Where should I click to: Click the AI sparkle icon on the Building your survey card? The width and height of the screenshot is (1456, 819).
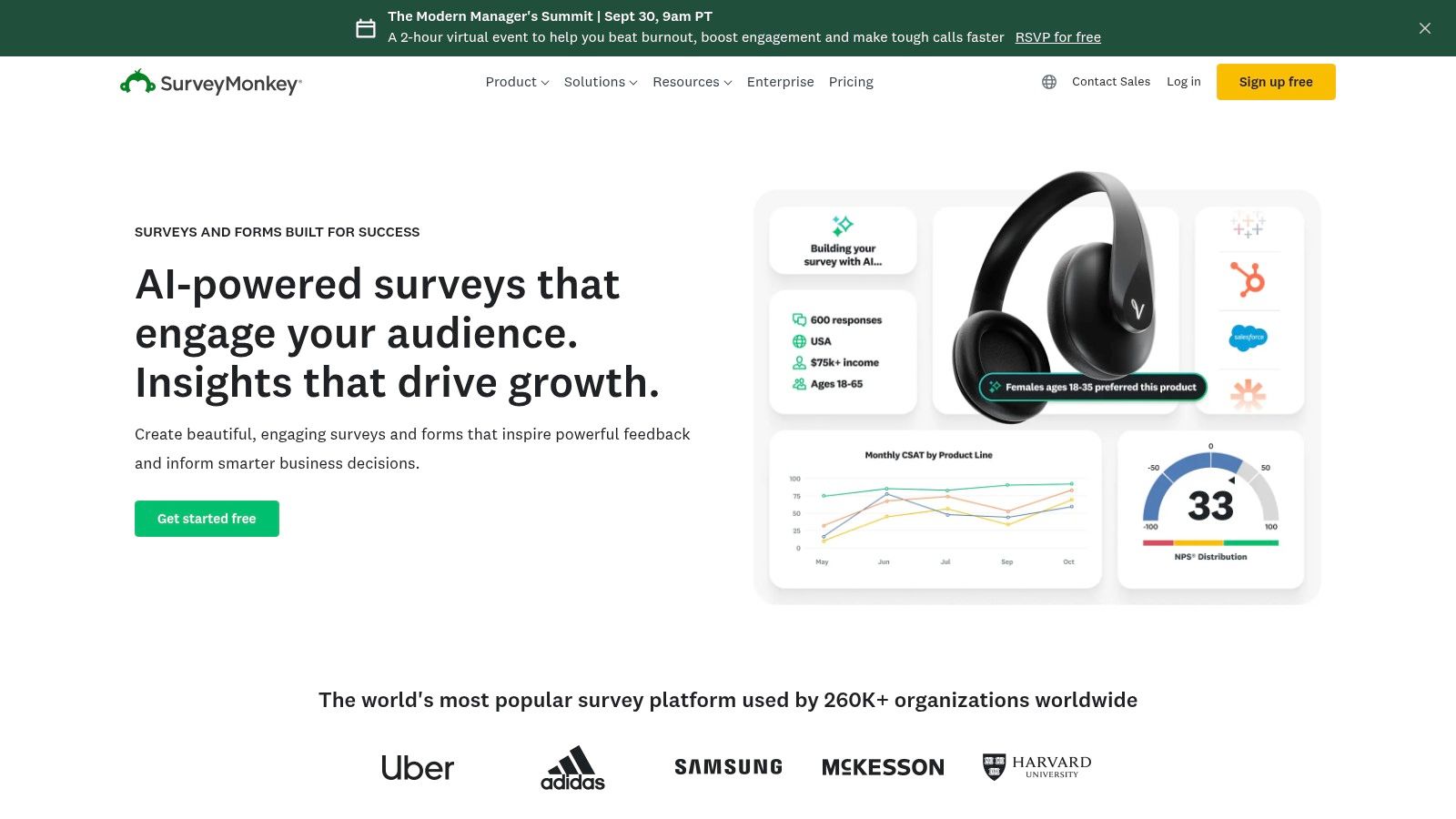click(x=843, y=225)
